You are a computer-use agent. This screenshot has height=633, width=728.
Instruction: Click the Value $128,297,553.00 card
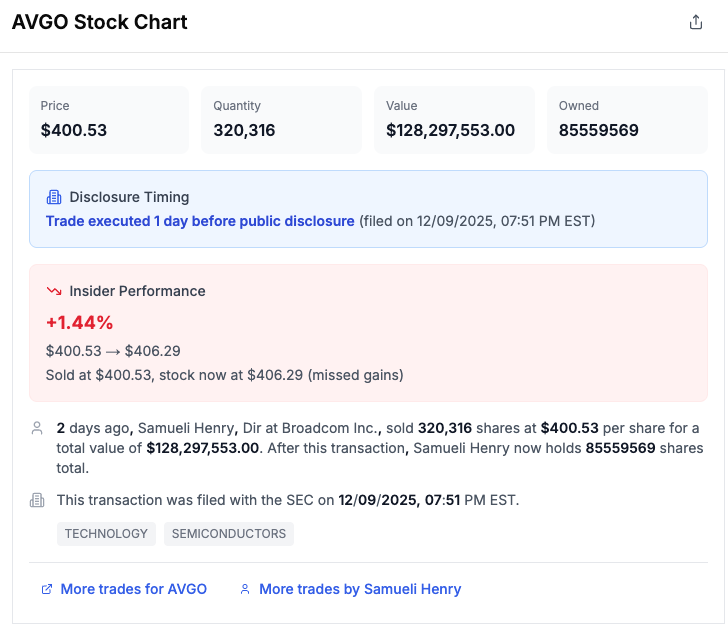pyautogui.click(x=455, y=120)
